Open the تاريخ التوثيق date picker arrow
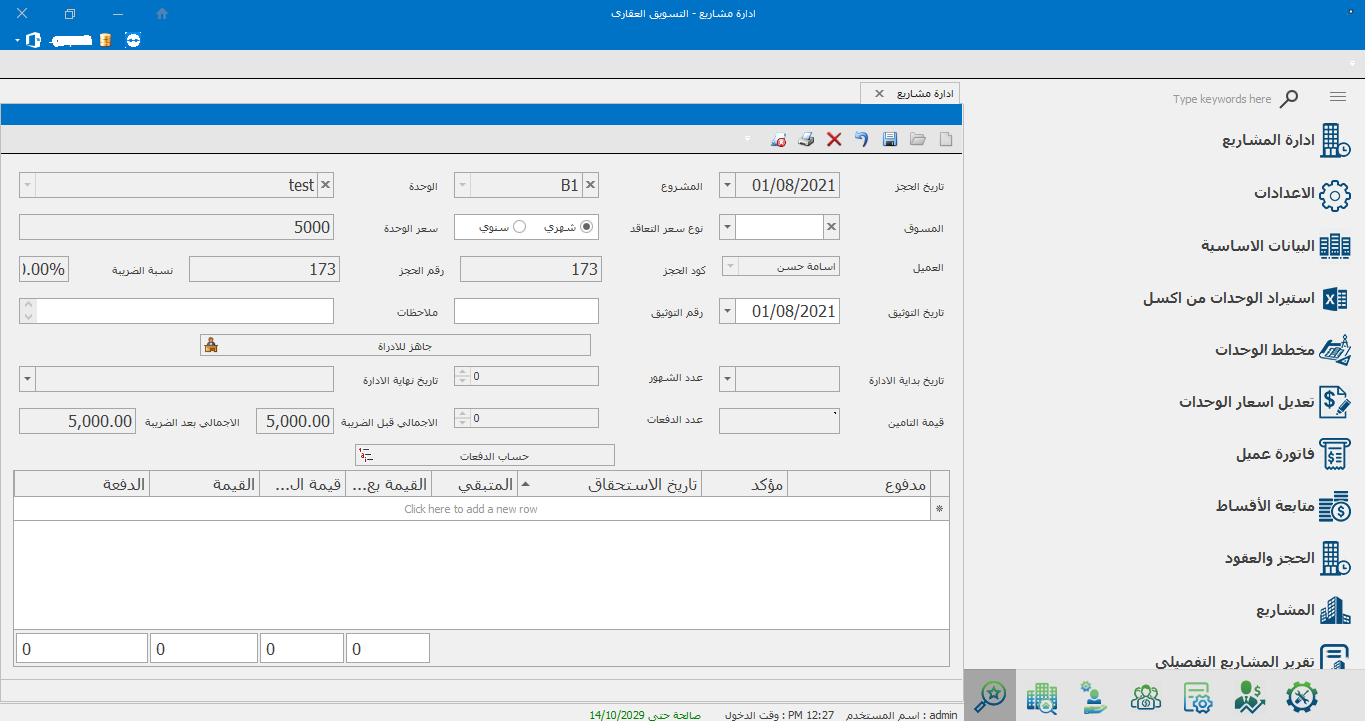This screenshot has width=1365, height=721. (727, 311)
